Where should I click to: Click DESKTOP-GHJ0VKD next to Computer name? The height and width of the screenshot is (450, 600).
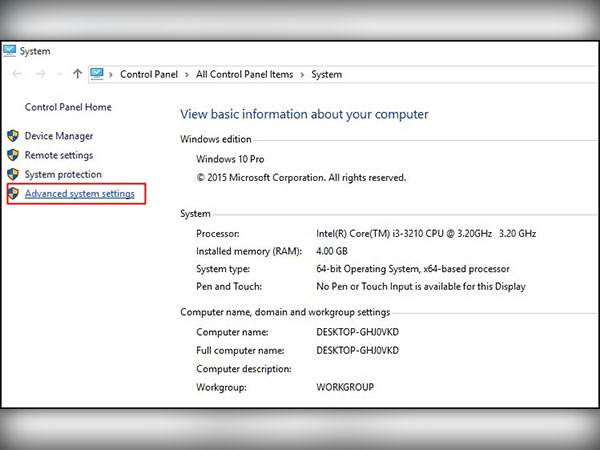(x=357, y=332)
